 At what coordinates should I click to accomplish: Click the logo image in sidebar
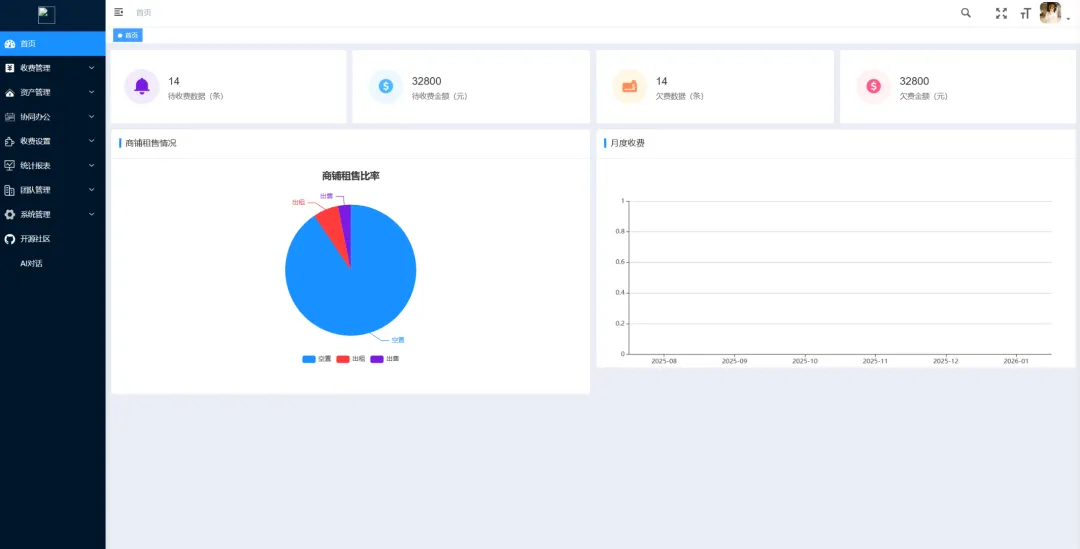pyautogui.click(x=46, y=14)
